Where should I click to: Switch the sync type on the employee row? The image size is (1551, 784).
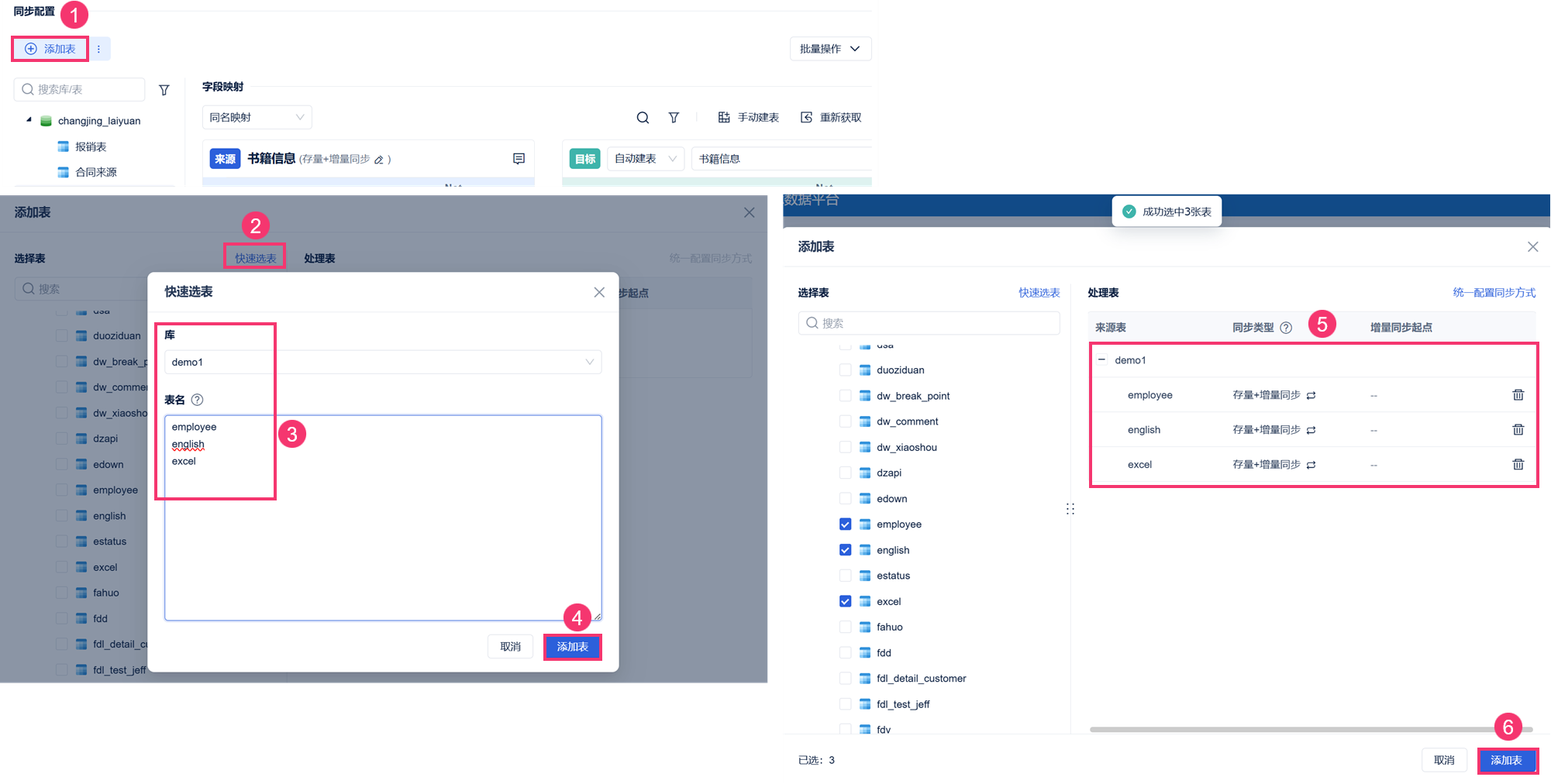[x=1311, y=396]
